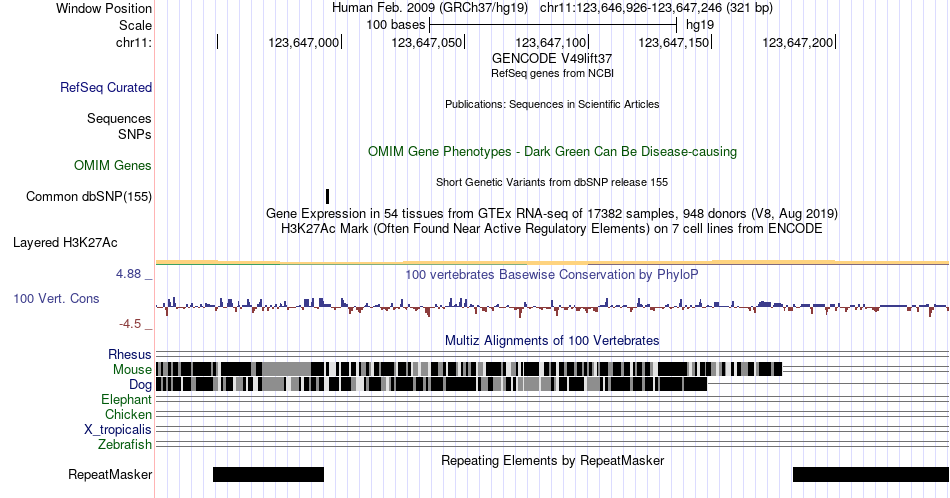Viewport: 950px width, 498px height.
Task: Click the Chicken alignment row label
Action: point(128,414)
